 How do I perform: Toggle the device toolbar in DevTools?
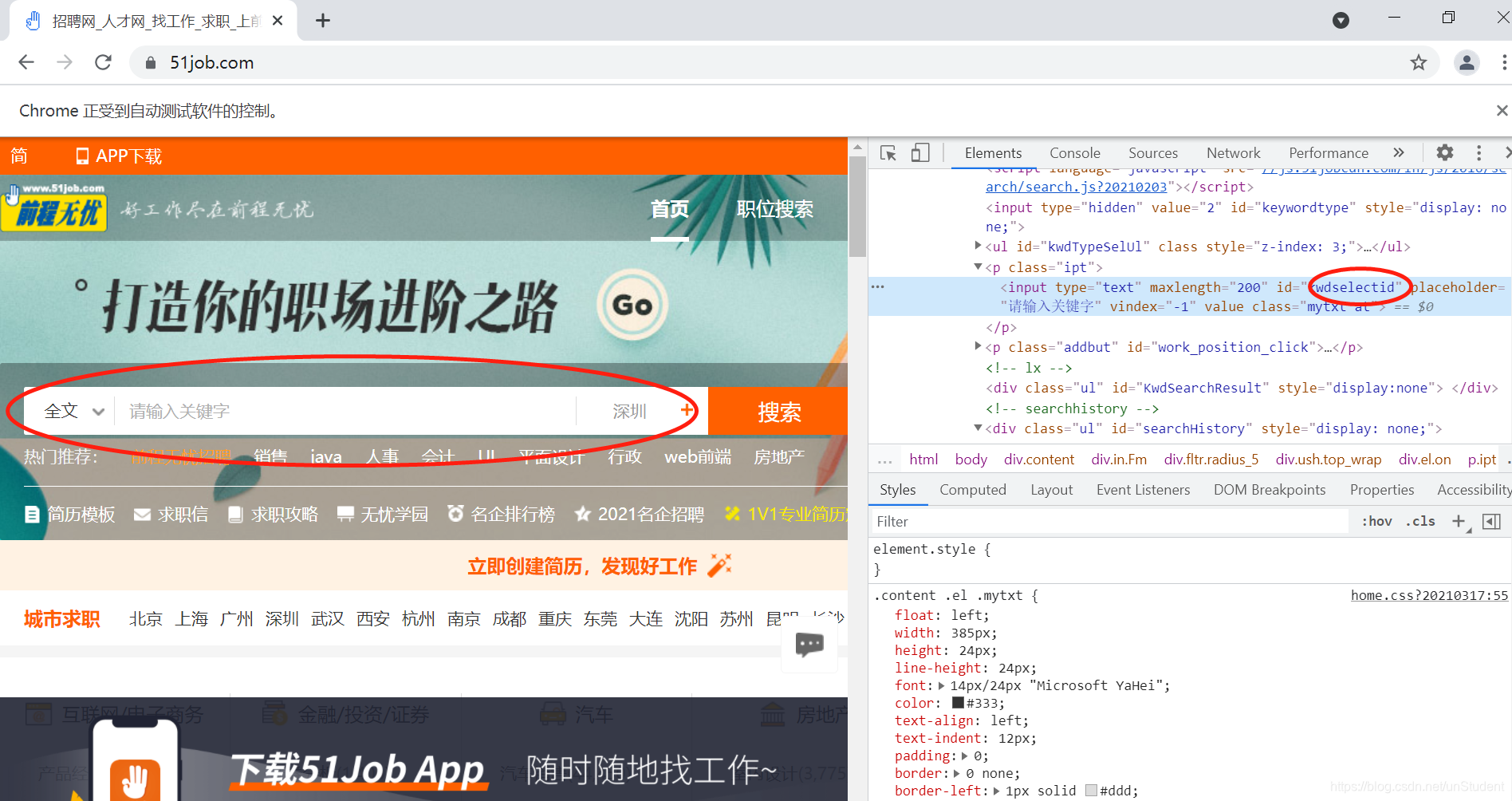point(920,153)
